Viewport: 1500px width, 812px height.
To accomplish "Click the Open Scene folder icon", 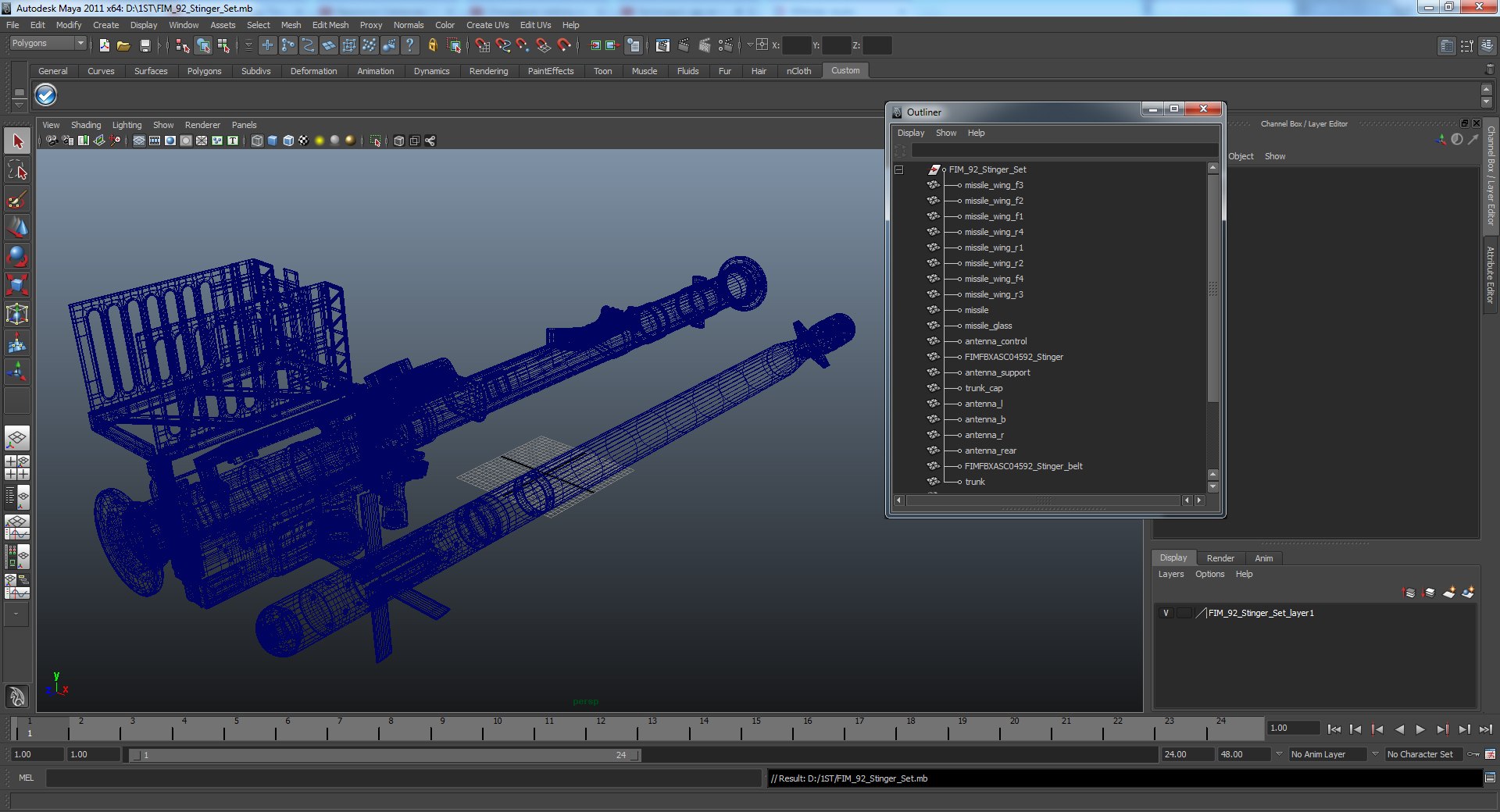I will 123,46.
